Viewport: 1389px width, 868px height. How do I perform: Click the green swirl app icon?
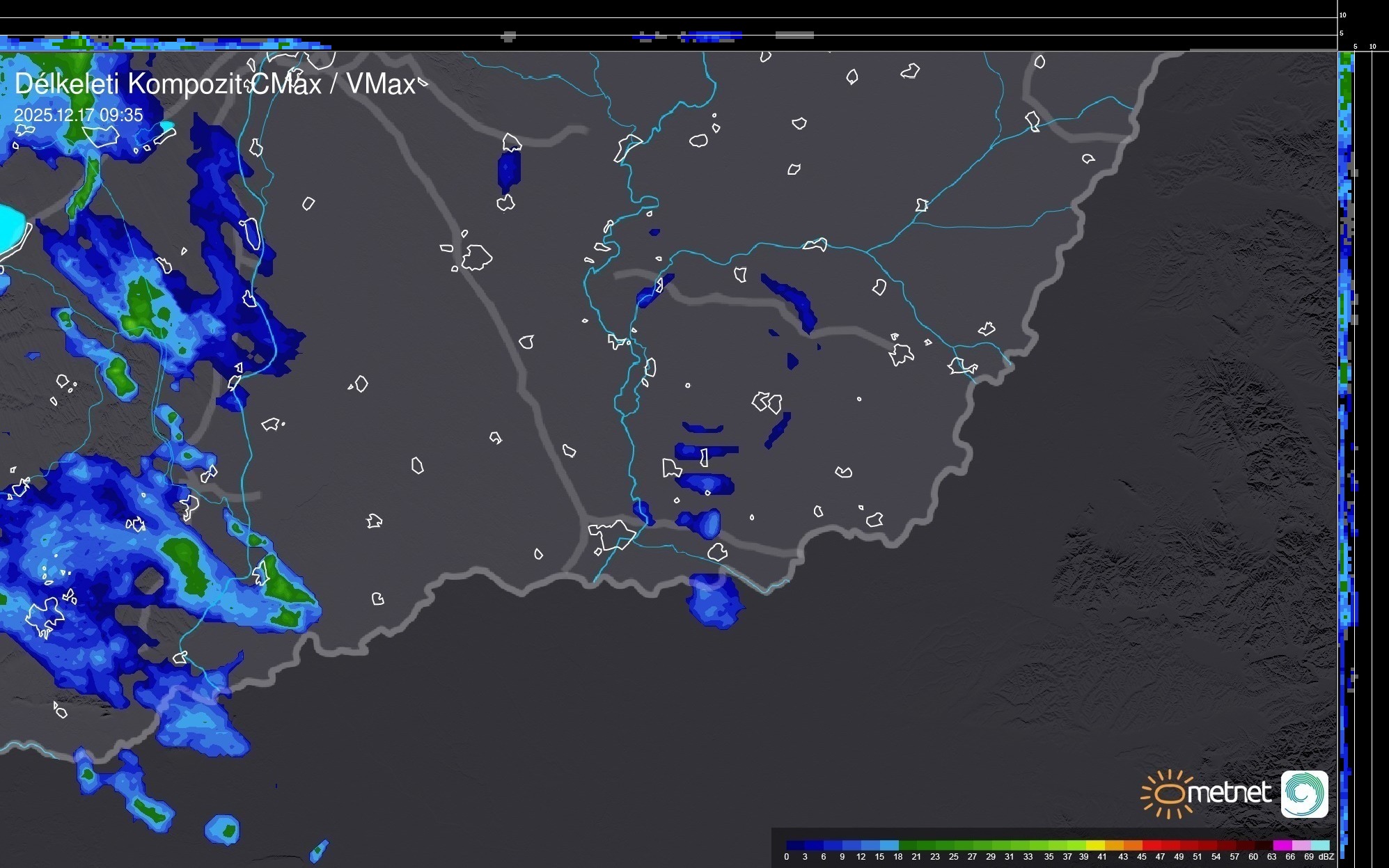[x=1304, y=794]
